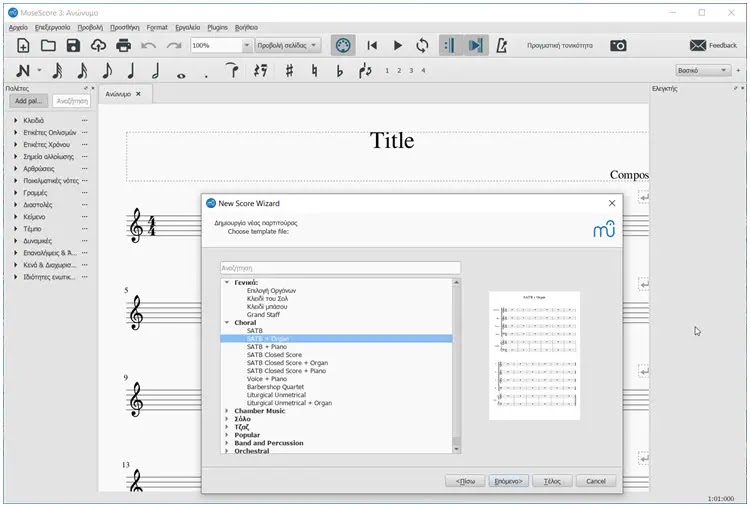Select voice 2 button
The width and height of the screenshot is (750, 507).
(x=399, y=70)
